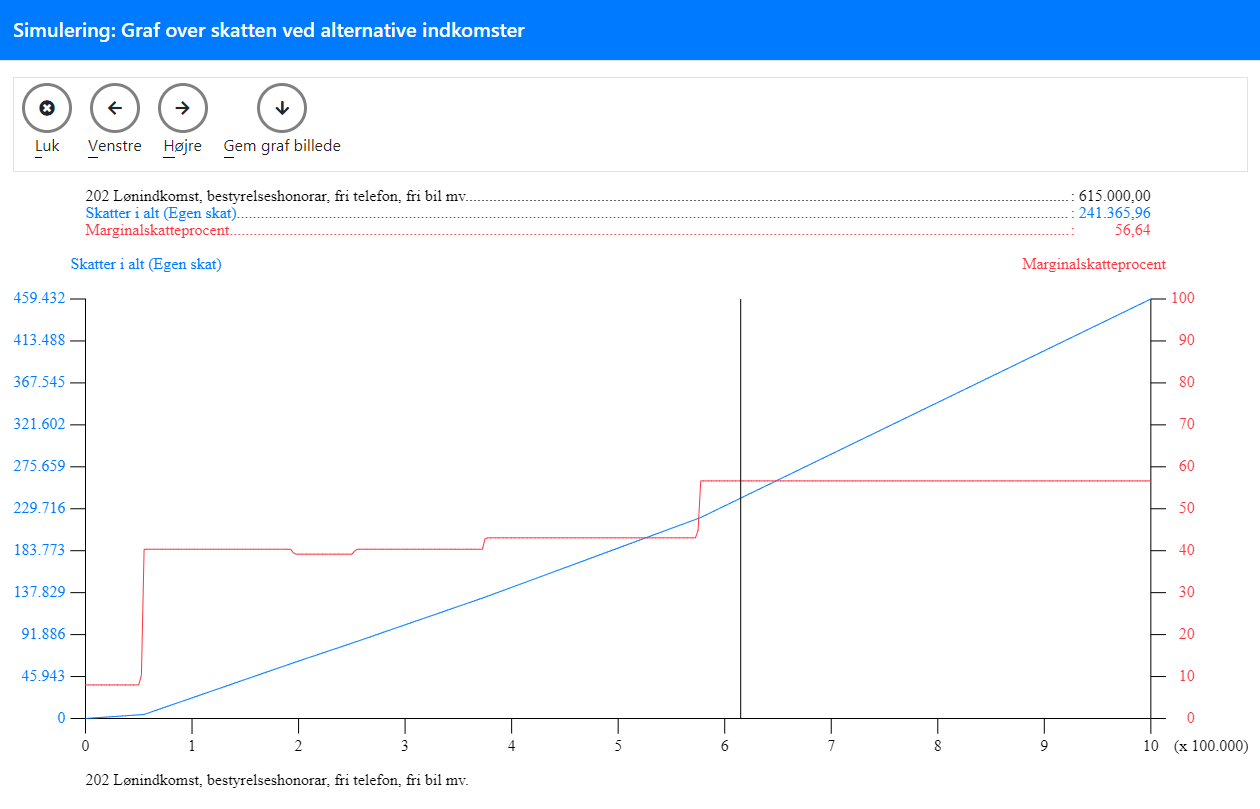Click the blue 'Skatter i alt' axis title
Viewport: 1260px width, 809px height.
146,265
